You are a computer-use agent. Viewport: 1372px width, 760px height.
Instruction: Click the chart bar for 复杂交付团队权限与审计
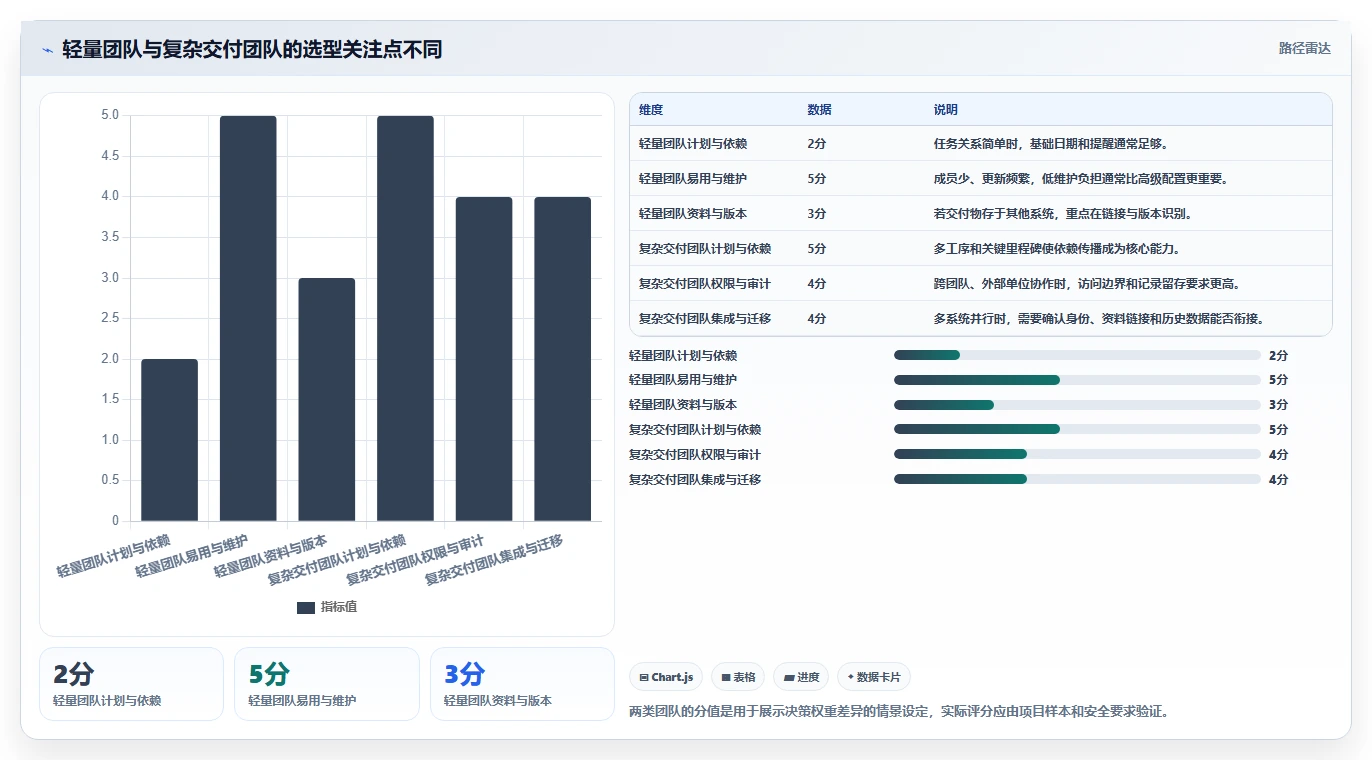484,359
